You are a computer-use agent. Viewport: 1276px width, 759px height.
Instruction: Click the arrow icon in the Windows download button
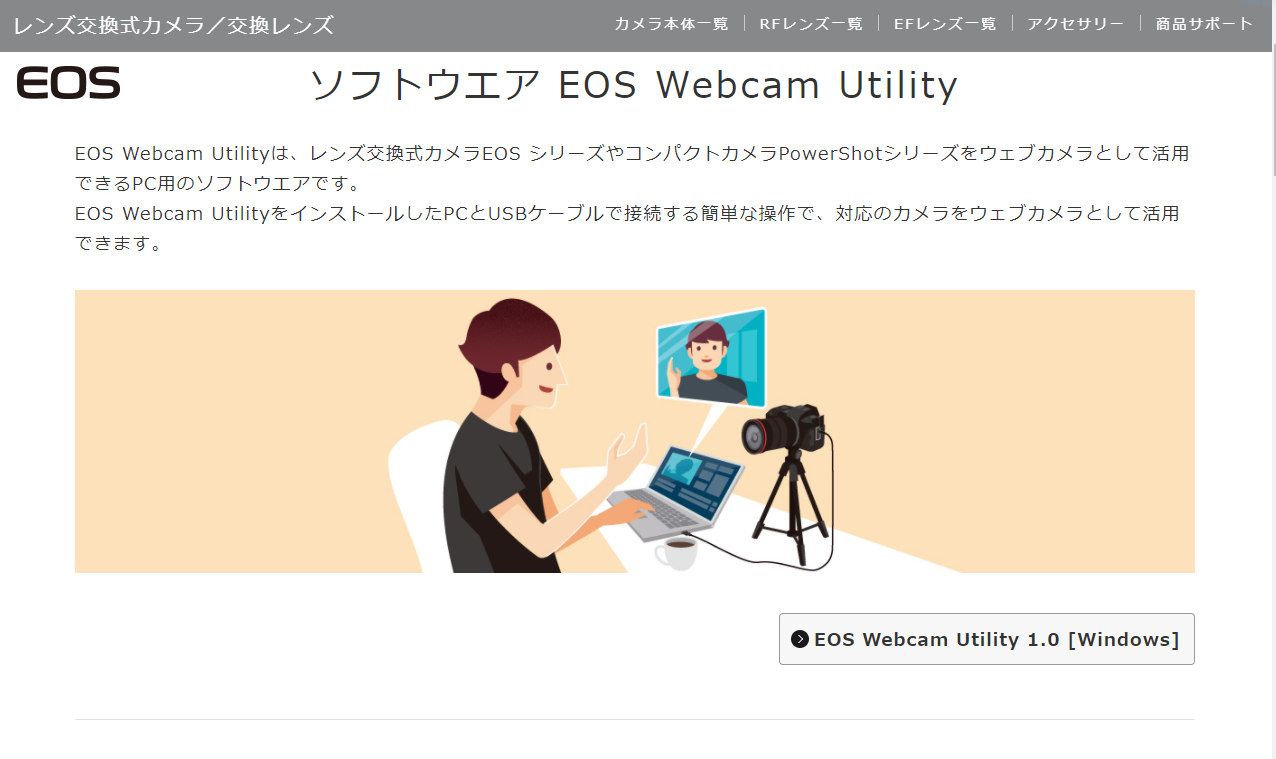(799, 639)
